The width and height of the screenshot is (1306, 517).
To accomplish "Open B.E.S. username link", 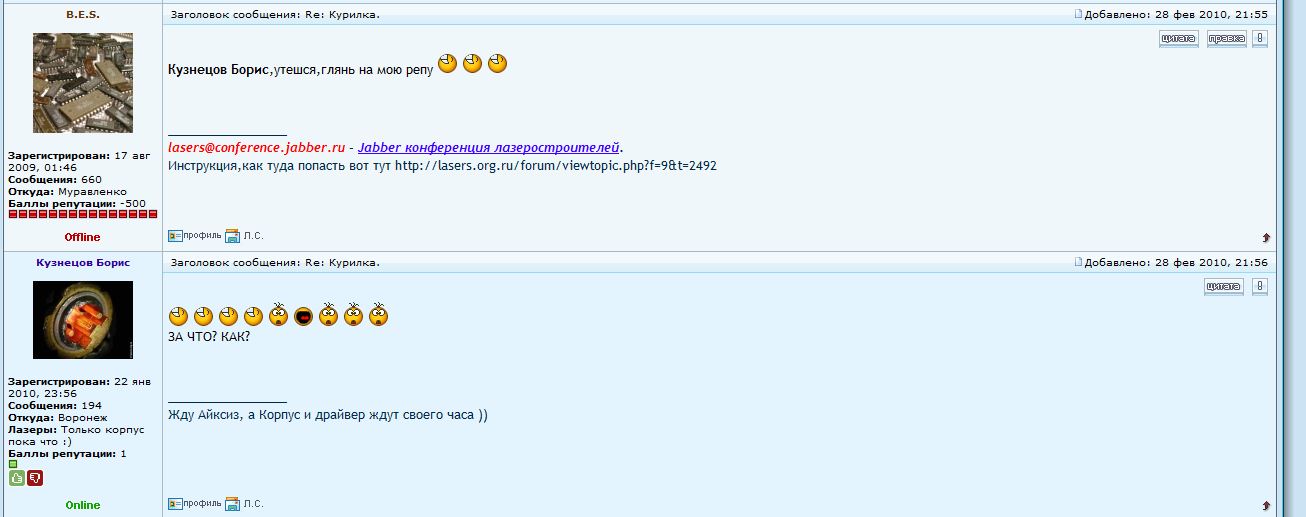I will [83, 15].
